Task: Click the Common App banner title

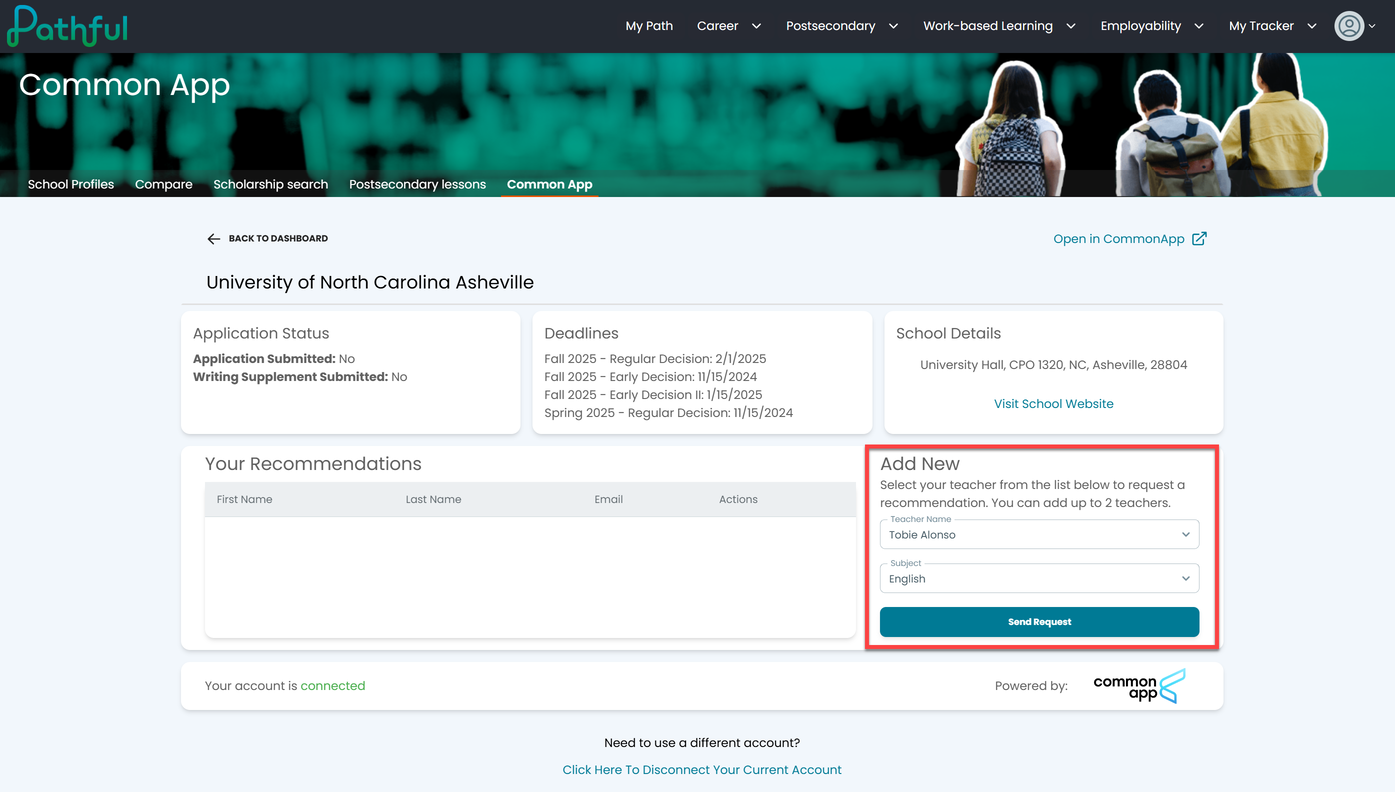Action: [124, 85]
